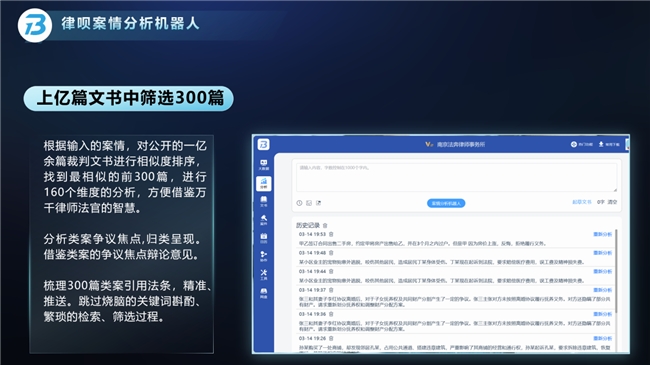The image size is (650, 365).
Task: Click 重新分析 for the 19:37 record
Action: pos(603,290)
